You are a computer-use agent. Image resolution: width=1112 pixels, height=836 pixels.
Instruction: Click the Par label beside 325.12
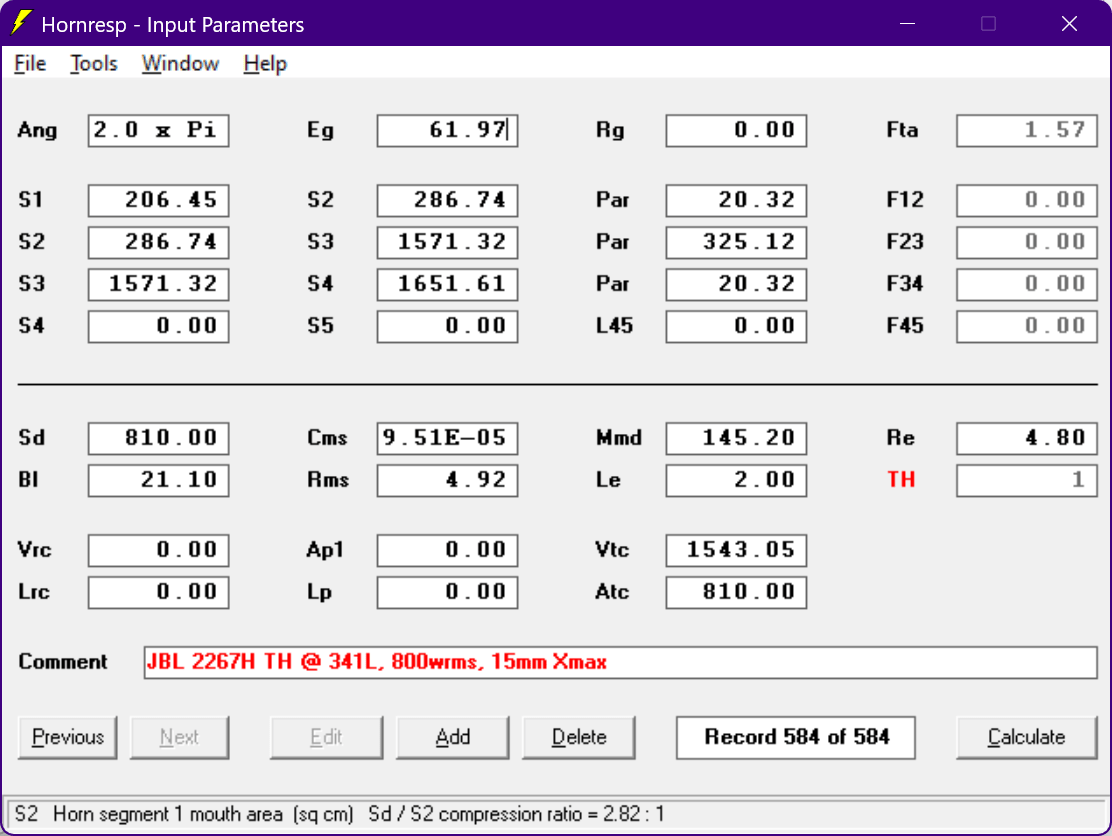point(613,242)
